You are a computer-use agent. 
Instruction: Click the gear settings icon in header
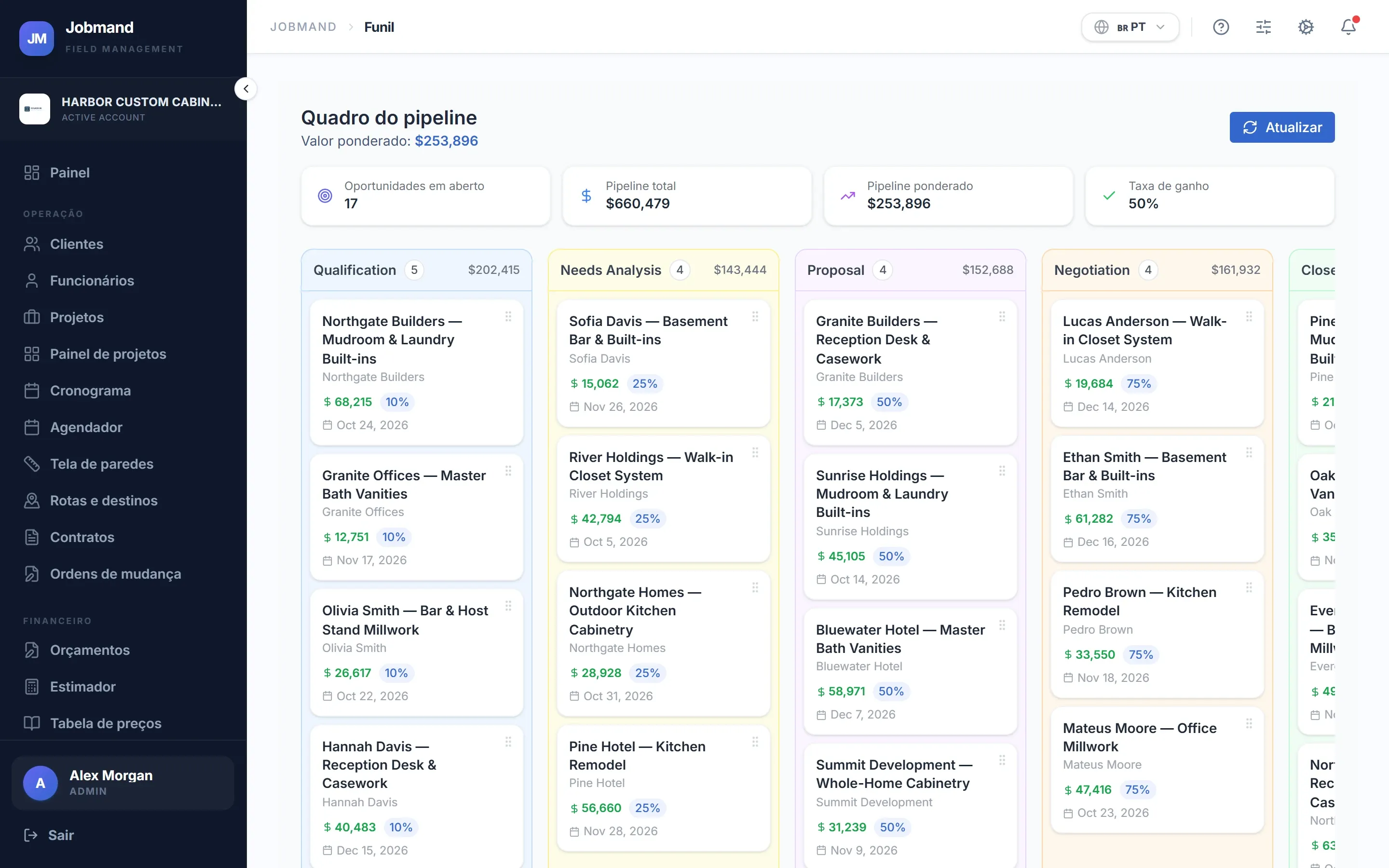[1306, 27]
